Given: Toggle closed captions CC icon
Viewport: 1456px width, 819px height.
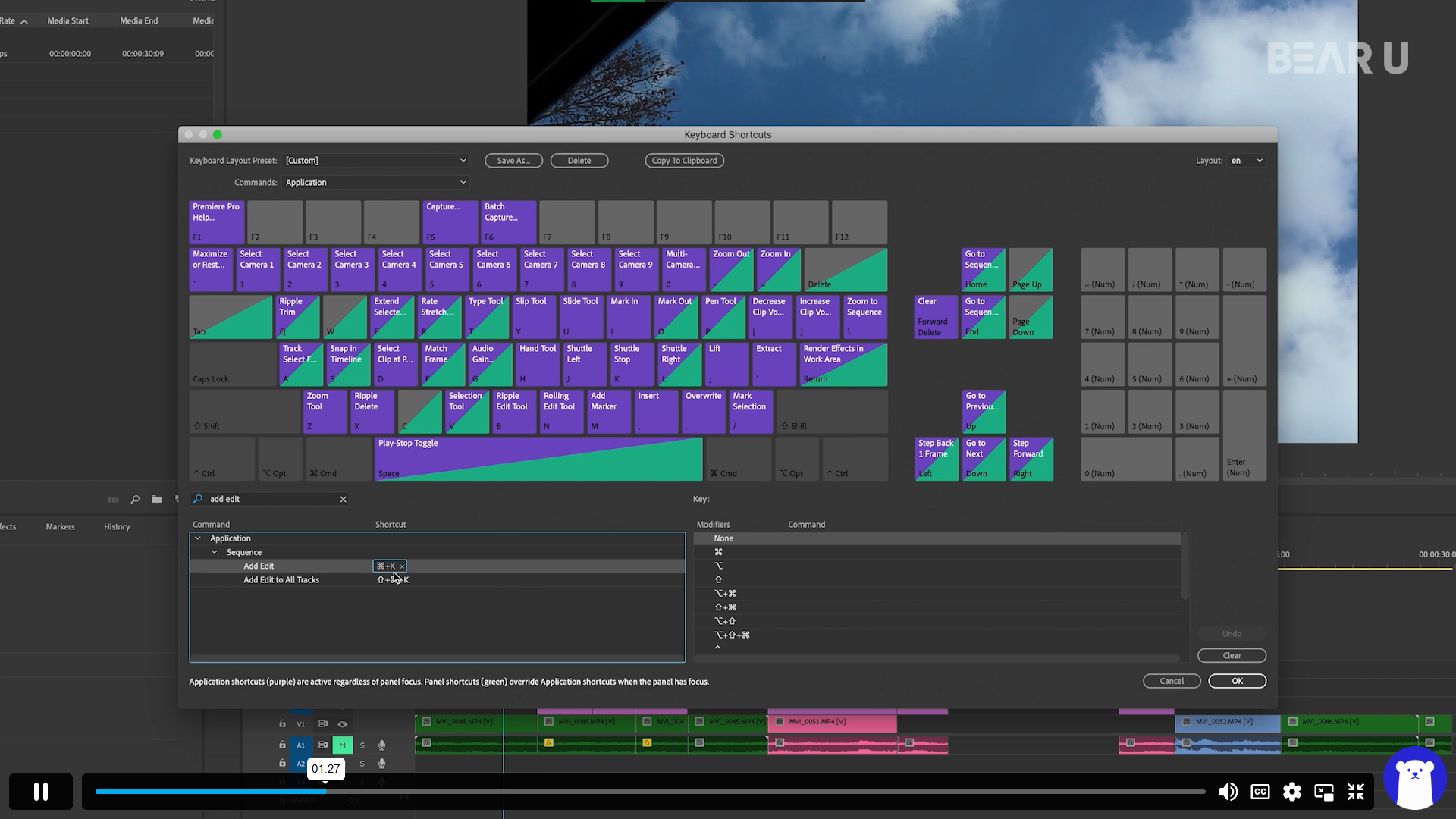Looking at the screenshot, I should click(1260, 792).
